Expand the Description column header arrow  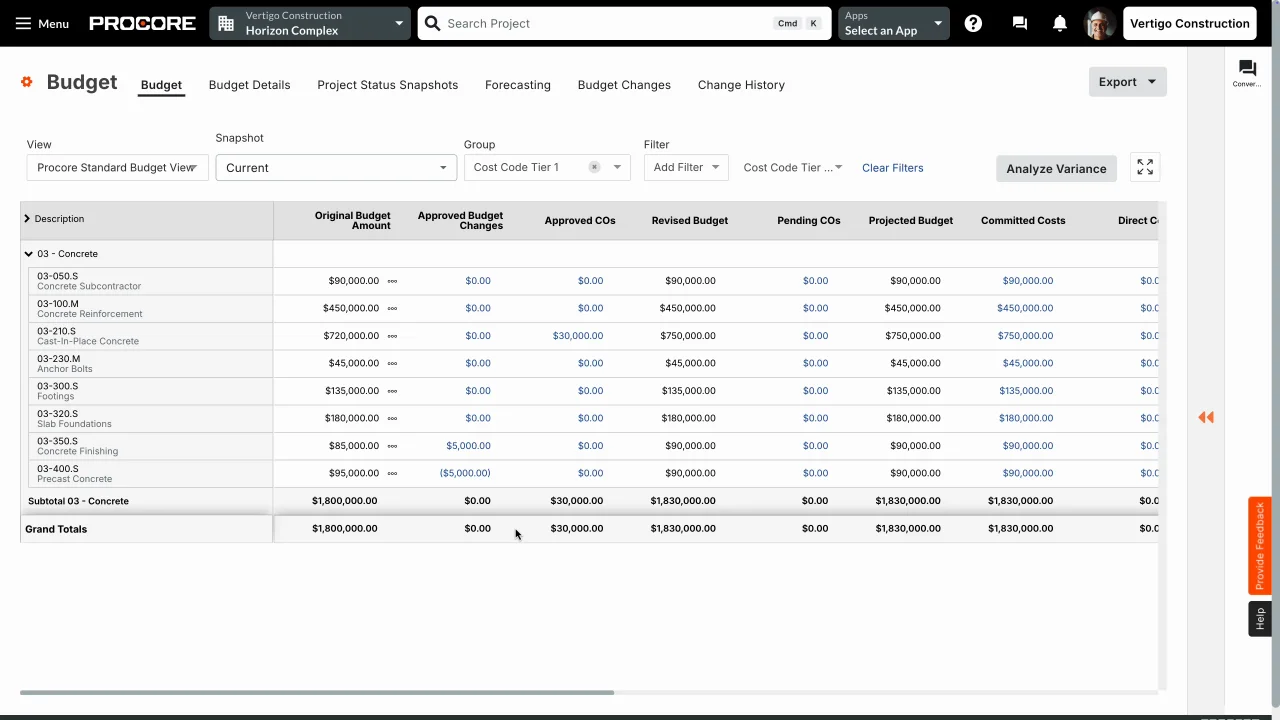point(27,219)
